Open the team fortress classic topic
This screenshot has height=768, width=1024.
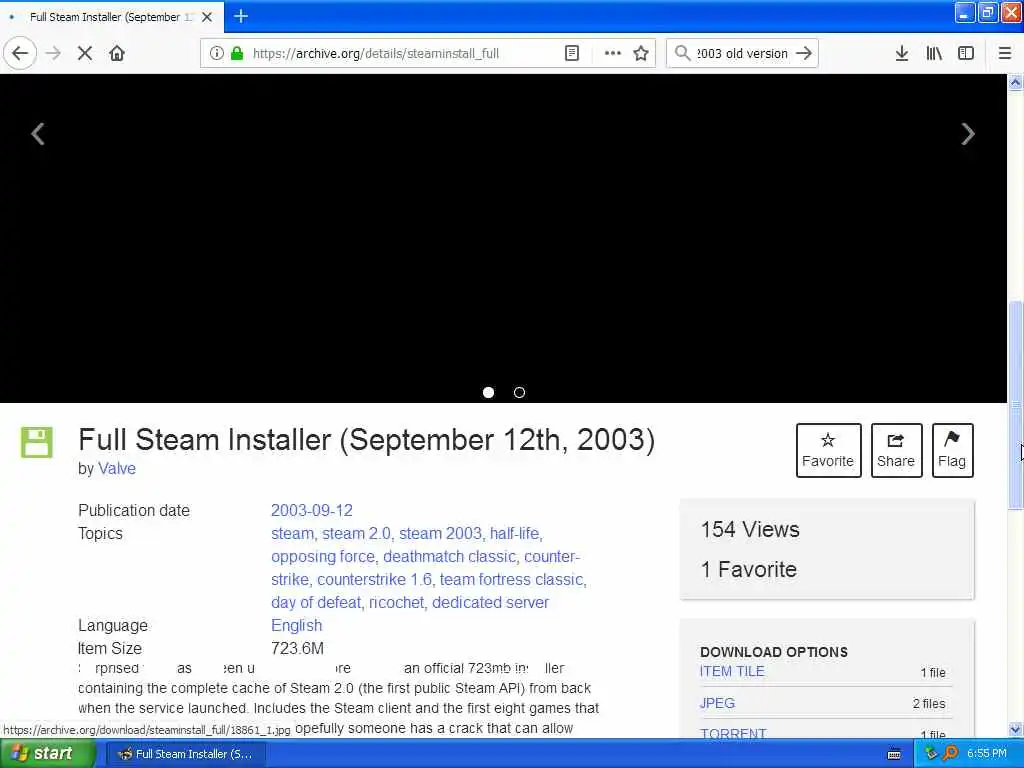pyautogui.click(x=511, y=579)
